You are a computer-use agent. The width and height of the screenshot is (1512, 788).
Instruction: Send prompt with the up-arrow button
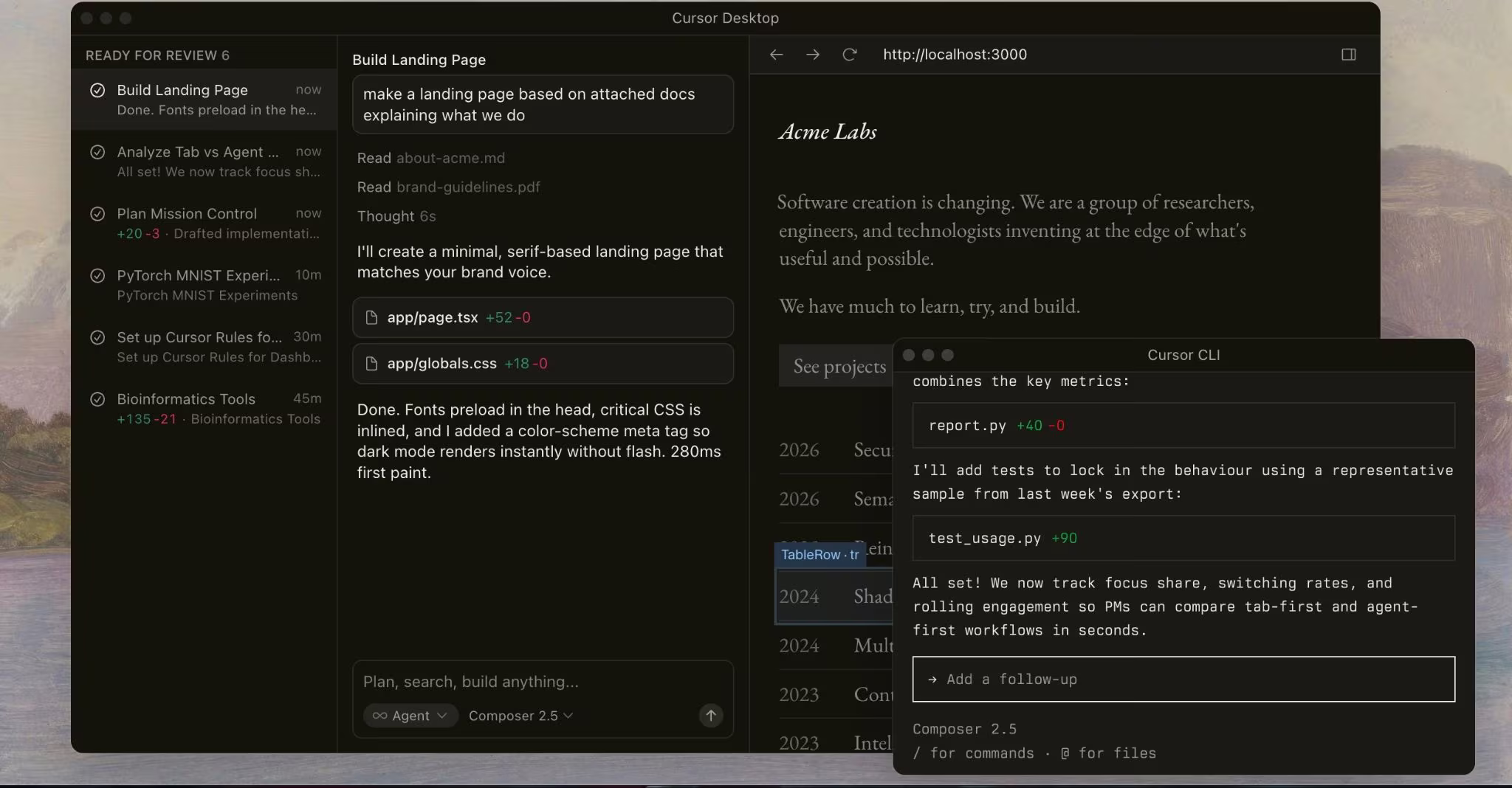pyautogui.click(x=711, y=715)
